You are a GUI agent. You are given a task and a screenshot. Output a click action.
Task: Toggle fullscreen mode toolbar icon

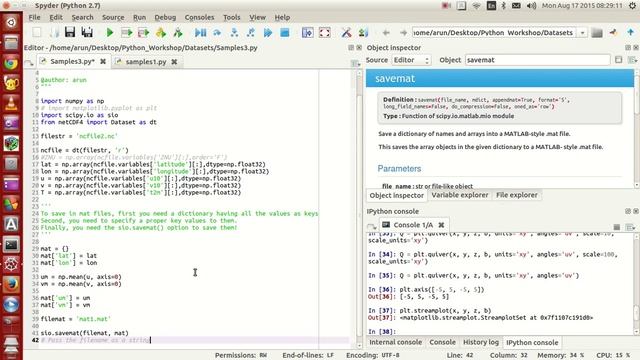pyautogui.click(x=324, y=33)
